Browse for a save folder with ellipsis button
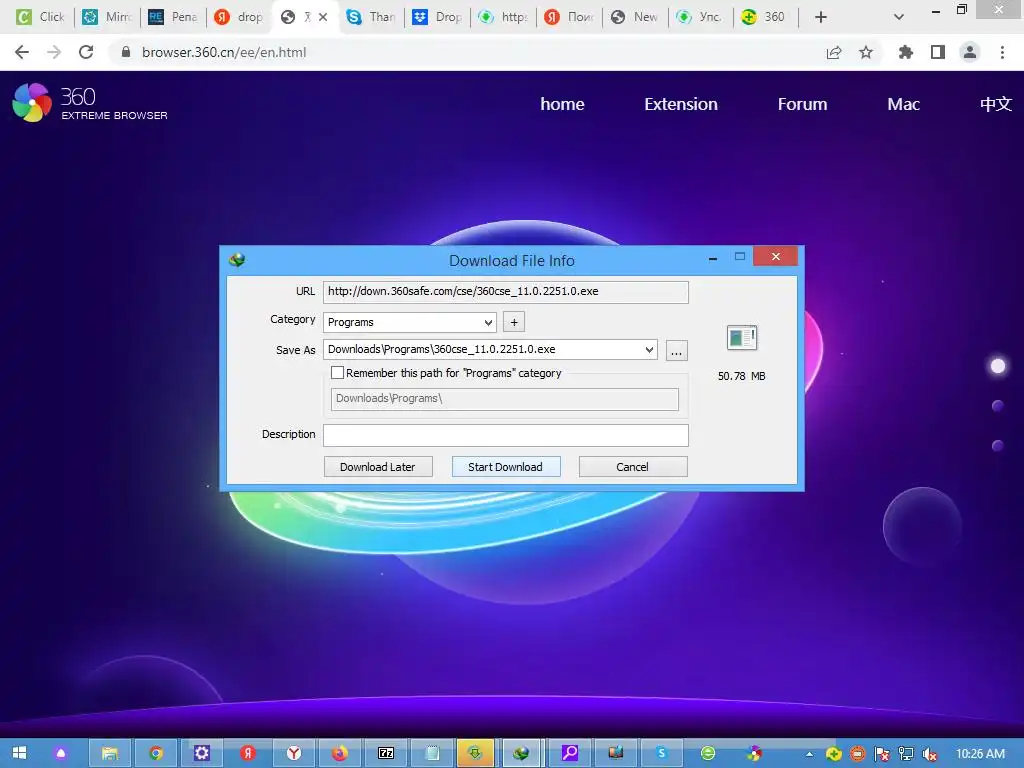This screenshot has width=1024, height=768. pyautogui.click(x=677, y=351)
